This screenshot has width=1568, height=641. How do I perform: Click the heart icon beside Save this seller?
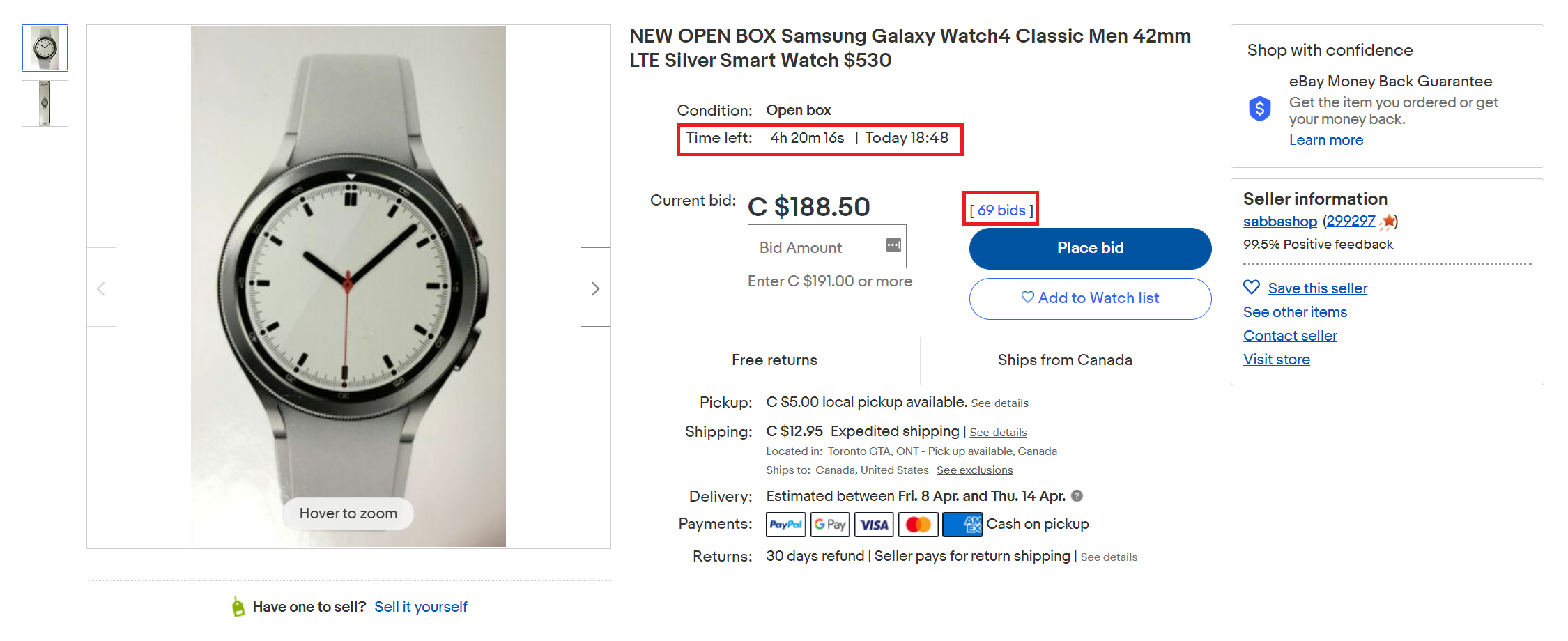[1252, 287]
